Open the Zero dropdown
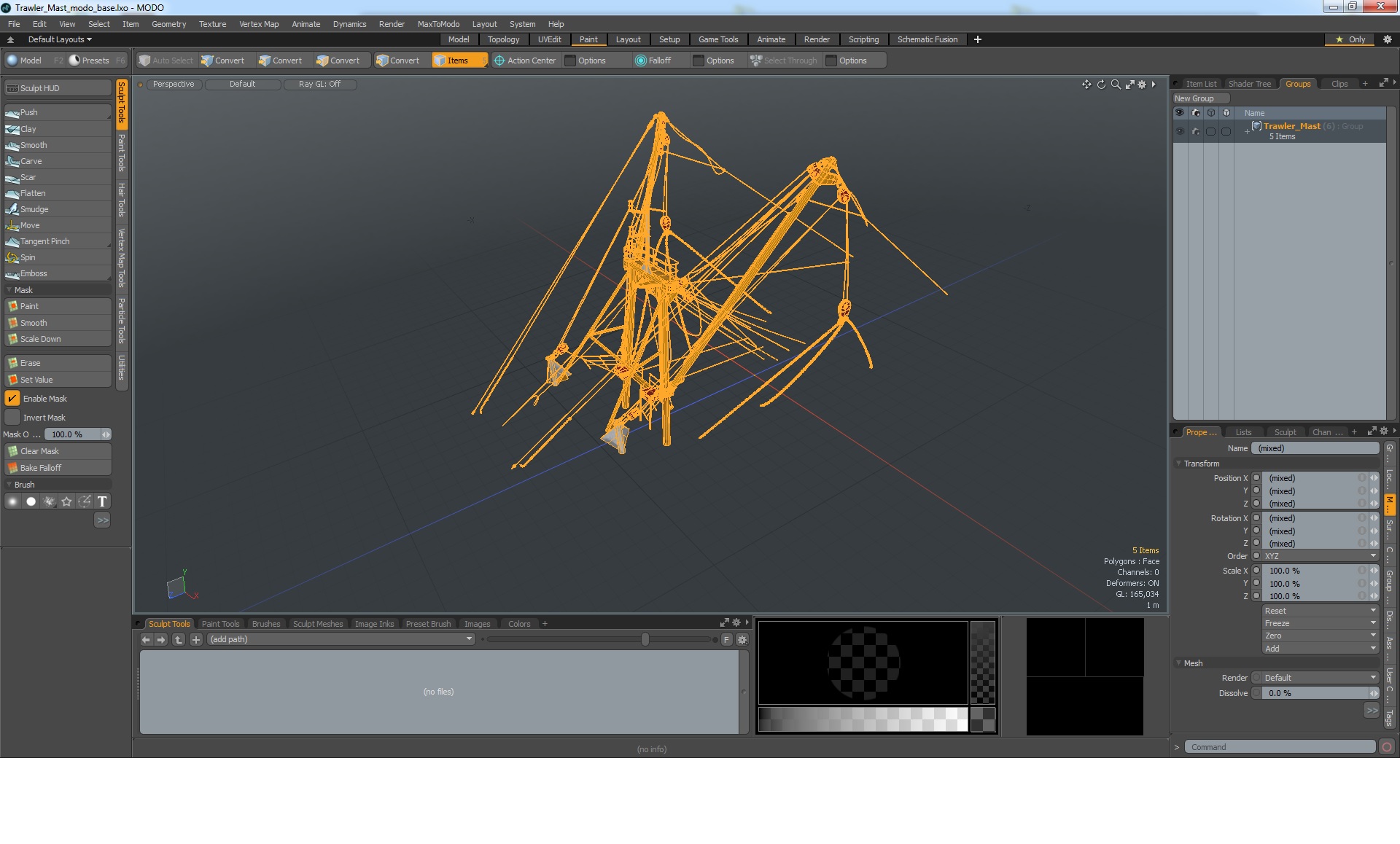The width and height of the screenshot is (1400, 844). (x=1321, y=636)
